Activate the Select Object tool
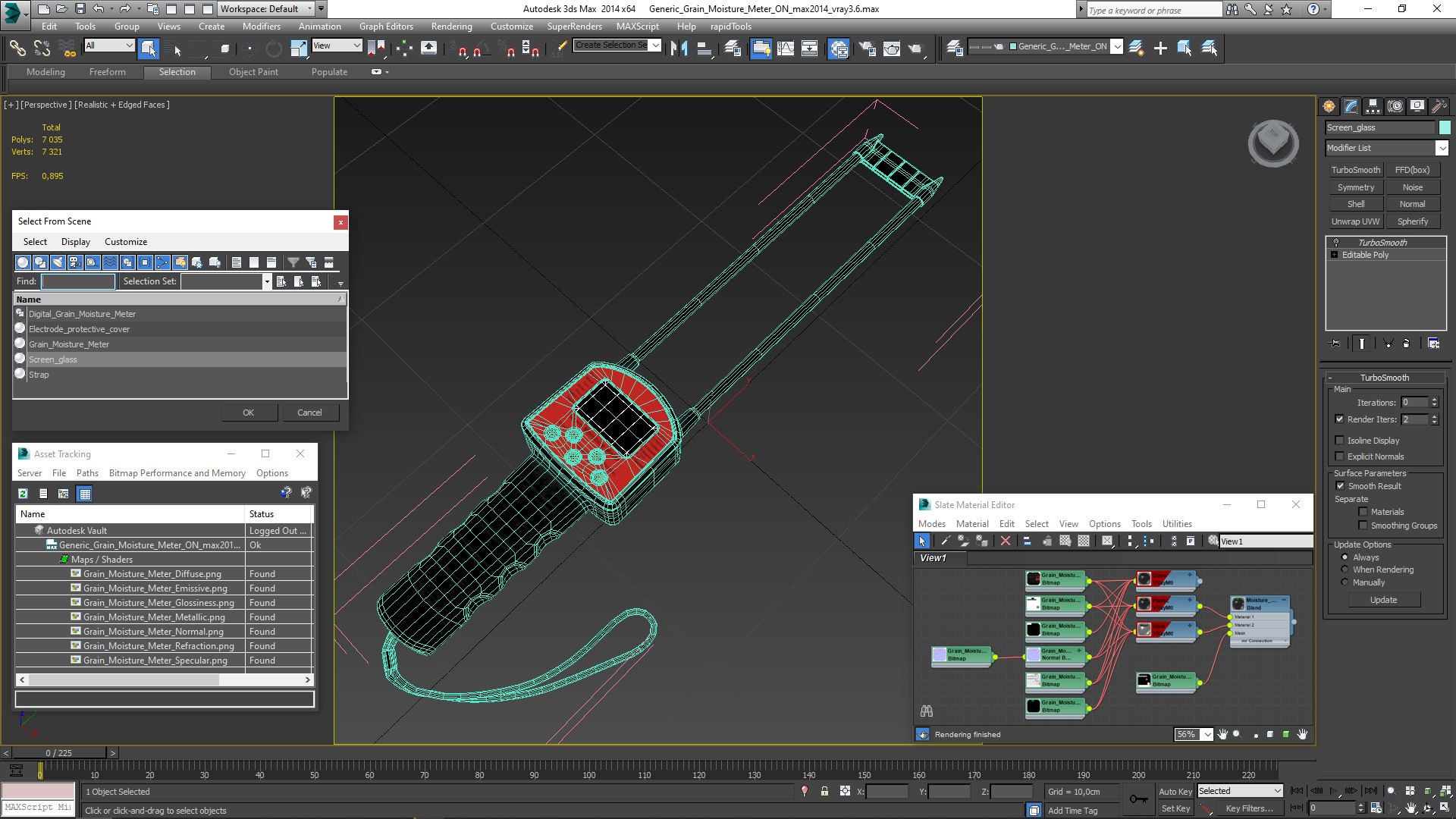This screenshot has width=1456, height=819. coord(149,49)
